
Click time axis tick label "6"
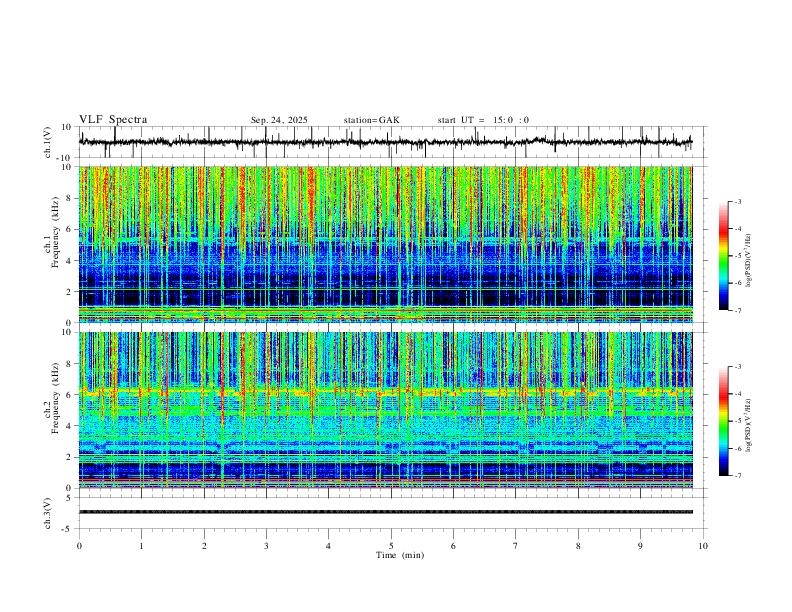point(453,546)
